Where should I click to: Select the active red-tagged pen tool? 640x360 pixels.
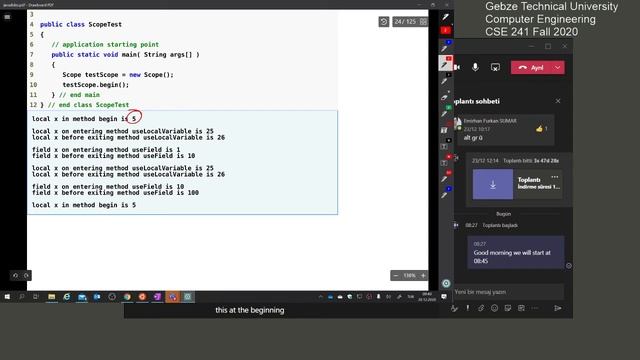point(445,63)
